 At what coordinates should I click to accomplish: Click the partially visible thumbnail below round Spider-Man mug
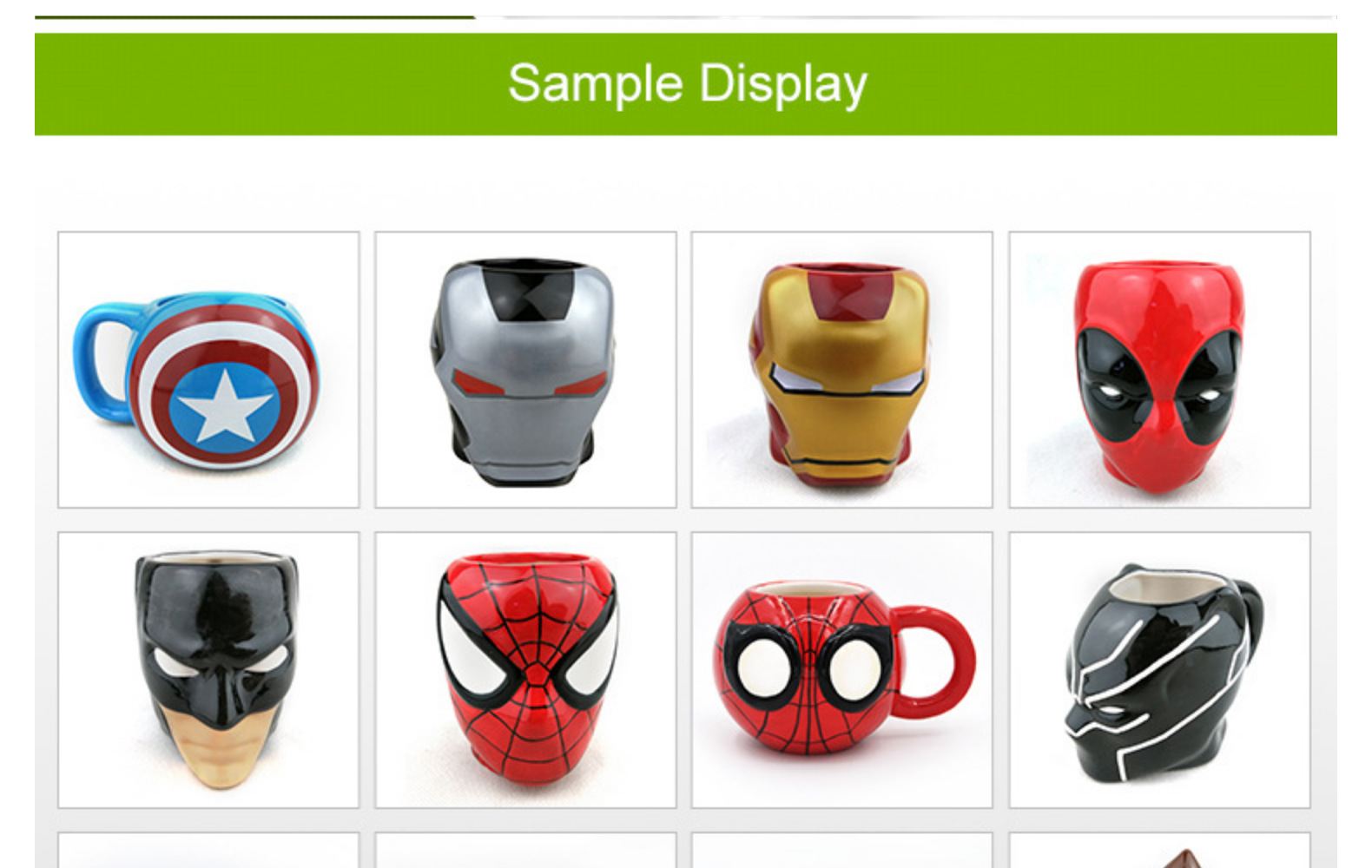pos(841,851)
